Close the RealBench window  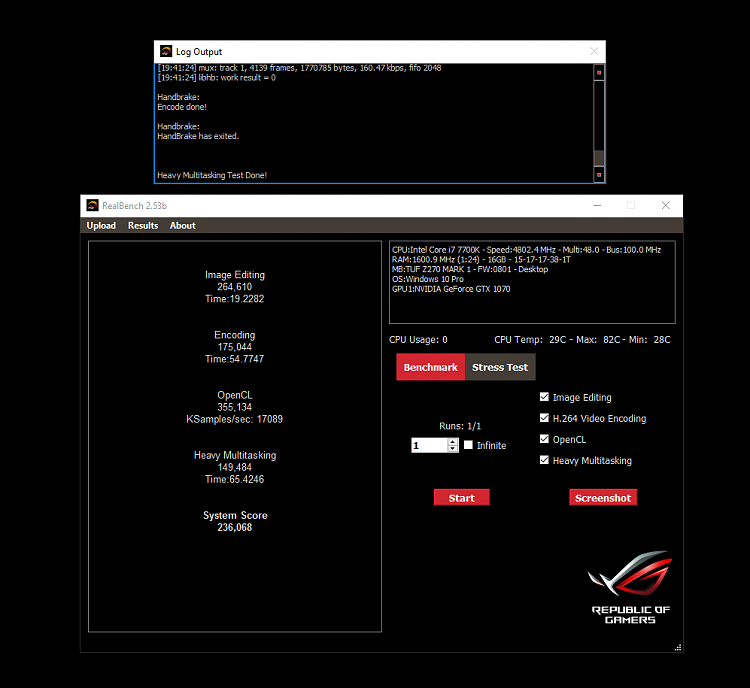[665, 205]
